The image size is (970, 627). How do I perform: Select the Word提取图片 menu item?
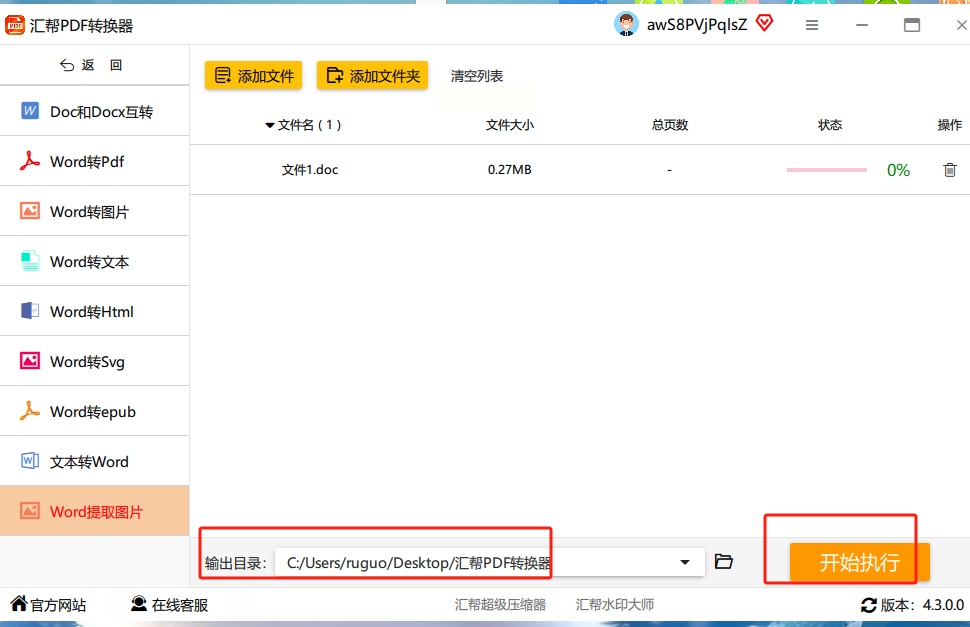tap(95, 511)
